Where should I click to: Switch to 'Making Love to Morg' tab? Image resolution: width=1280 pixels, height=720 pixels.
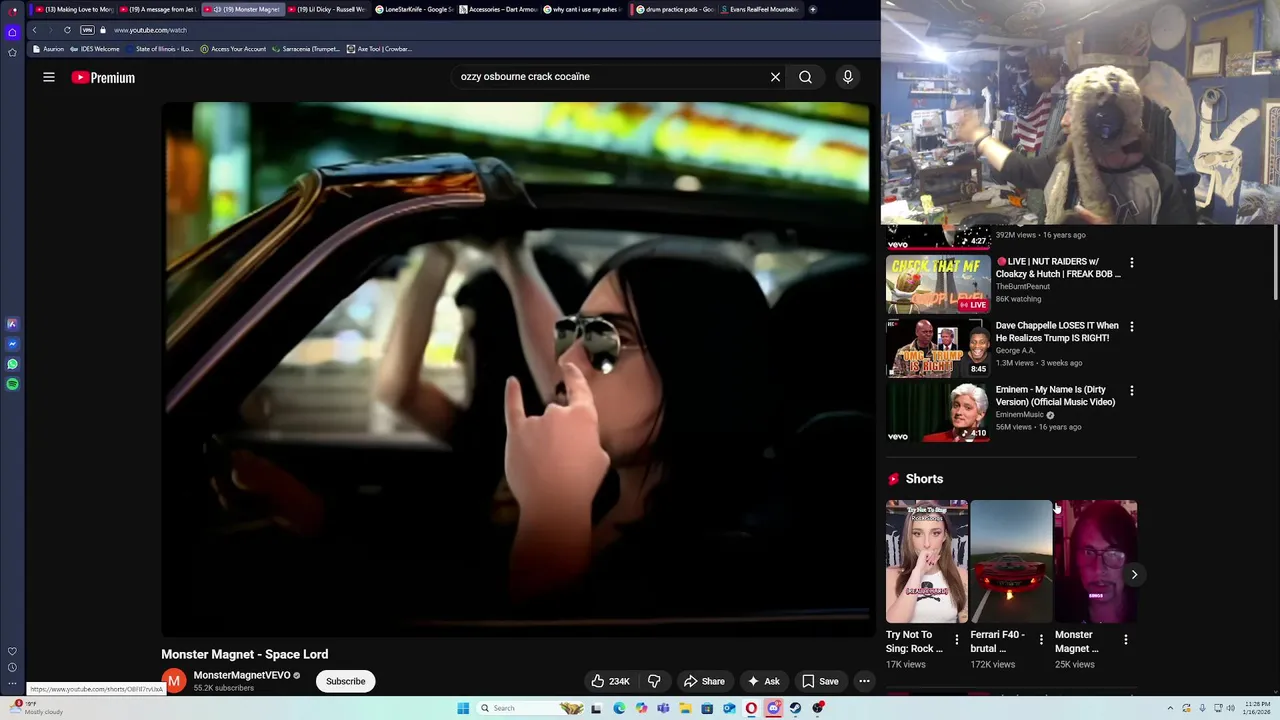coord(74,9)
